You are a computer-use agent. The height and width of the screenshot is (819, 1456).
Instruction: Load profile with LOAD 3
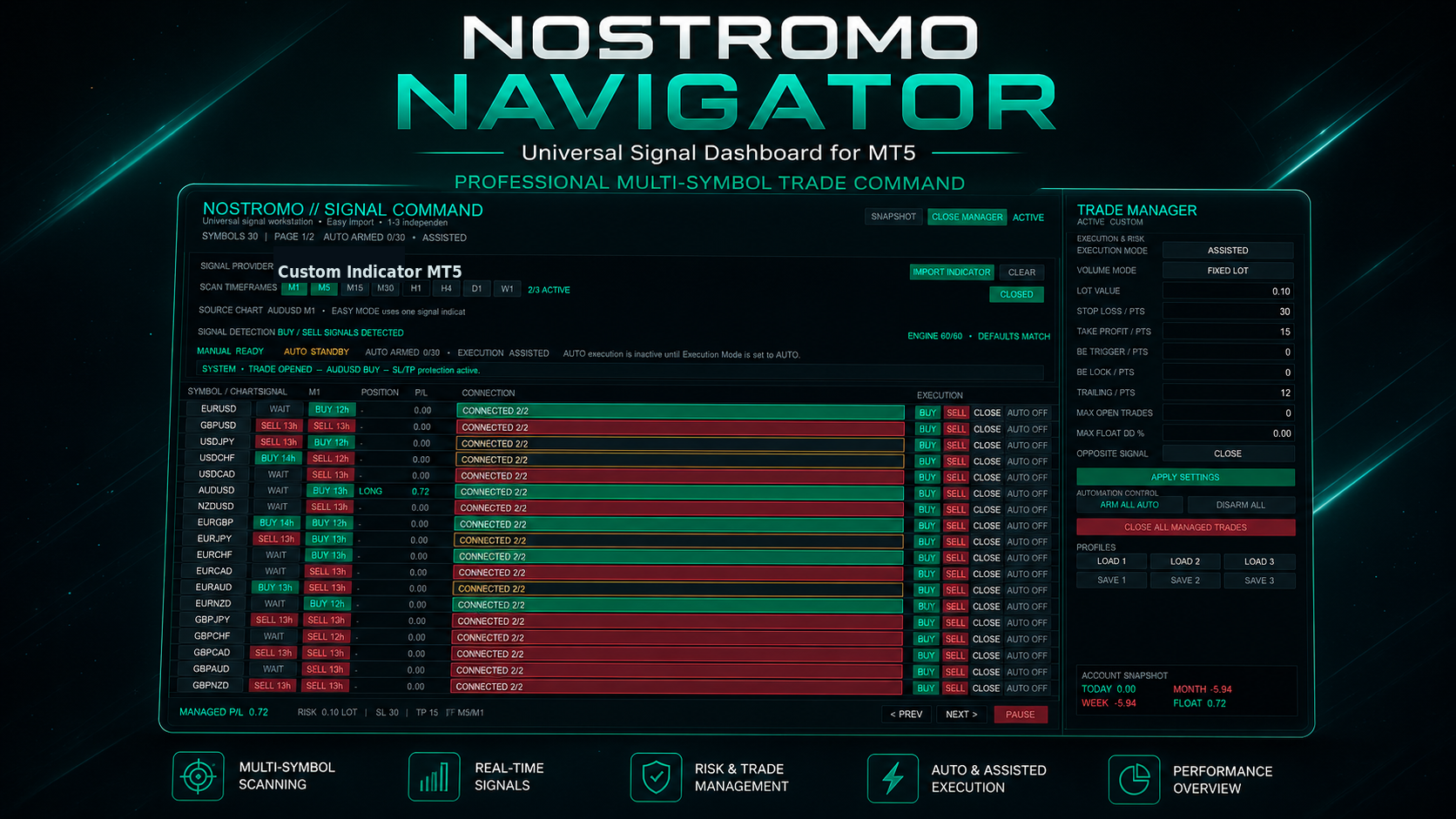[1259, 561]
